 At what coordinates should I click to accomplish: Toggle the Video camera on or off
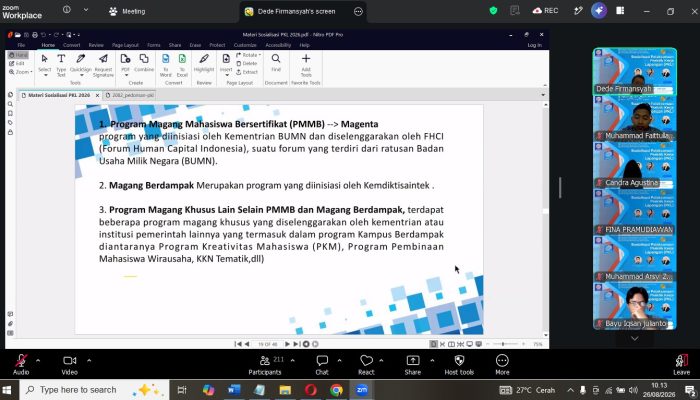69,364
